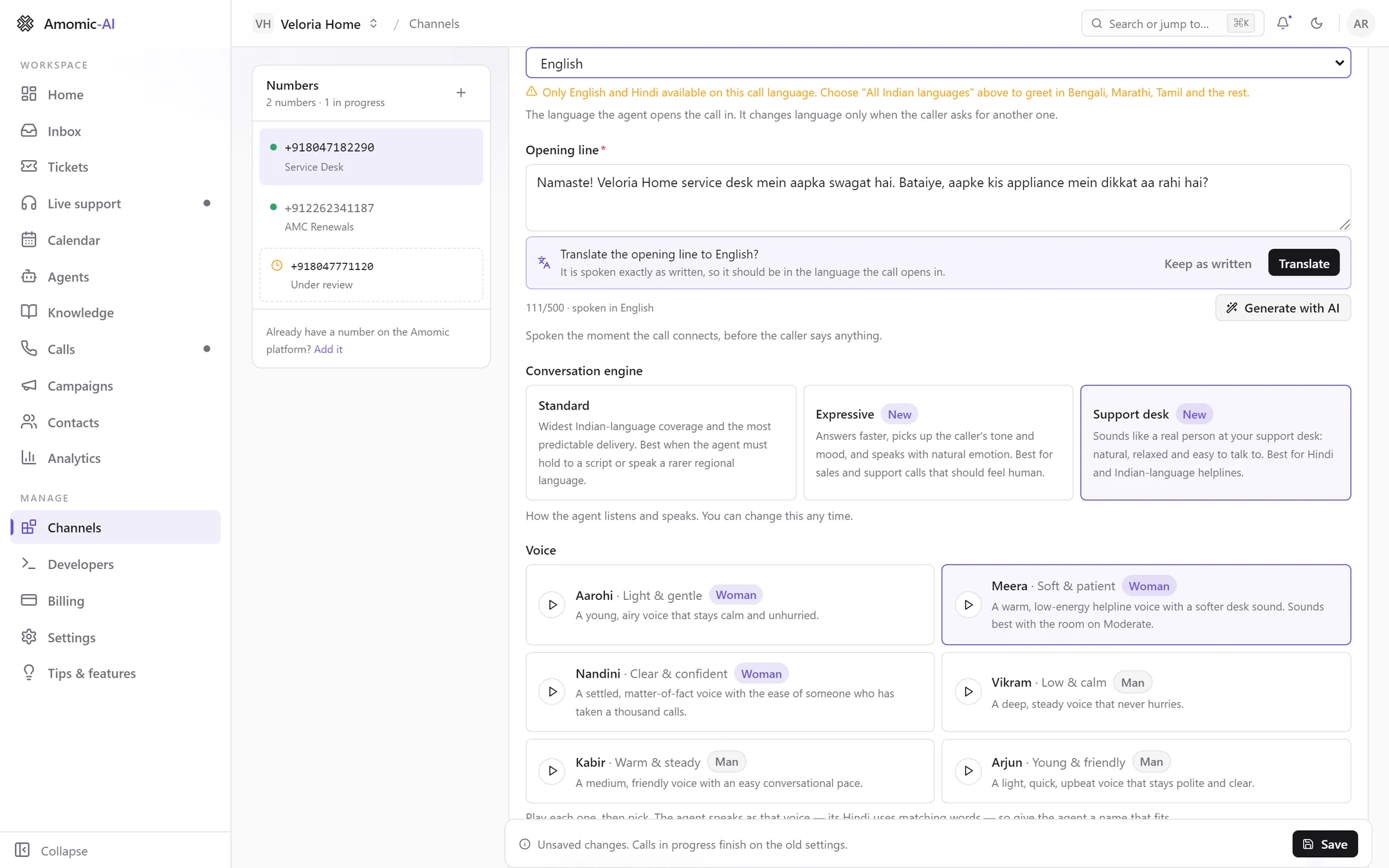Play the Arjun voice sample

click(968, 771)
